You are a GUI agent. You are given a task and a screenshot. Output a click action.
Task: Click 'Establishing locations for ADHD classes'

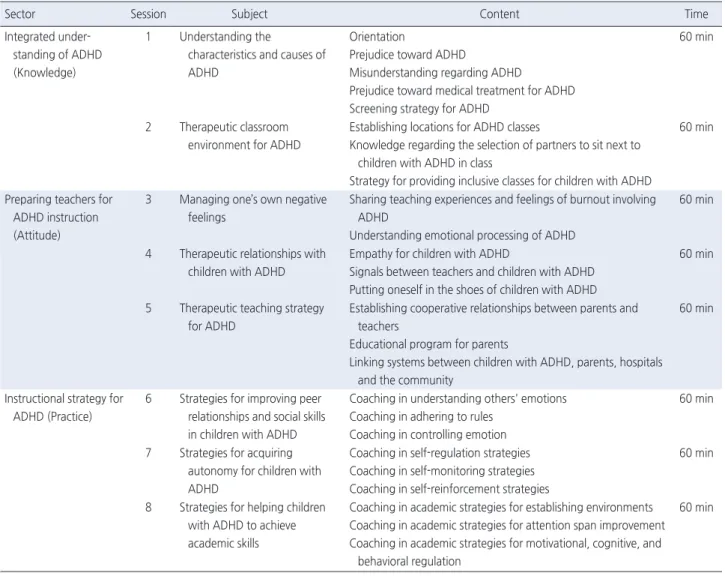[x=444, y=127]
